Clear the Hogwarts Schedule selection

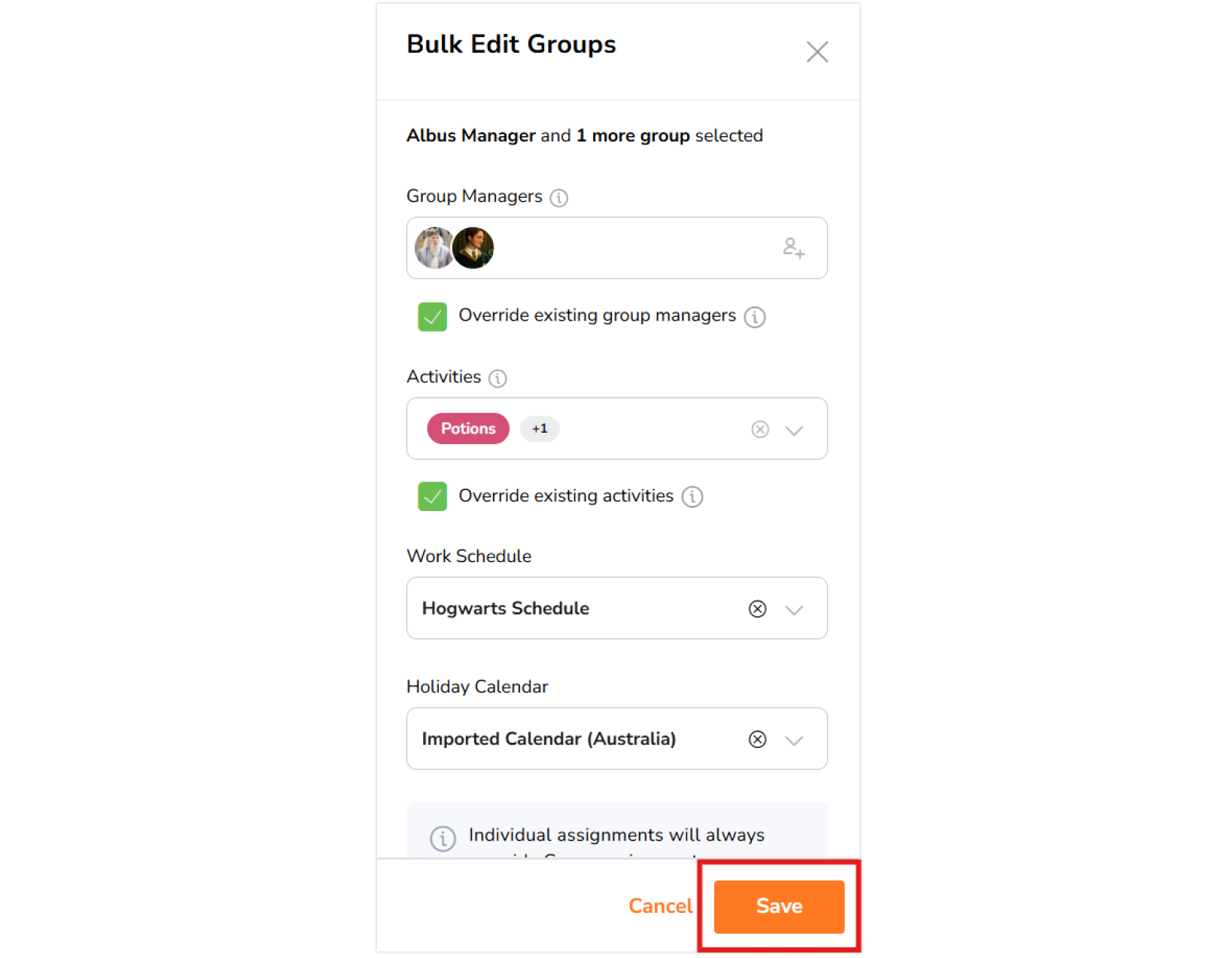point(757,609)
